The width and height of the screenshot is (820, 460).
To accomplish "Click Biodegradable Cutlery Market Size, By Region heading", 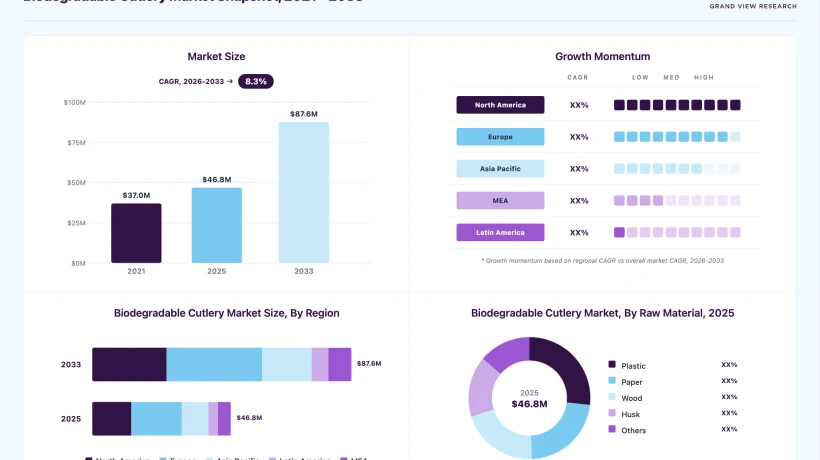I will (226, 313).
